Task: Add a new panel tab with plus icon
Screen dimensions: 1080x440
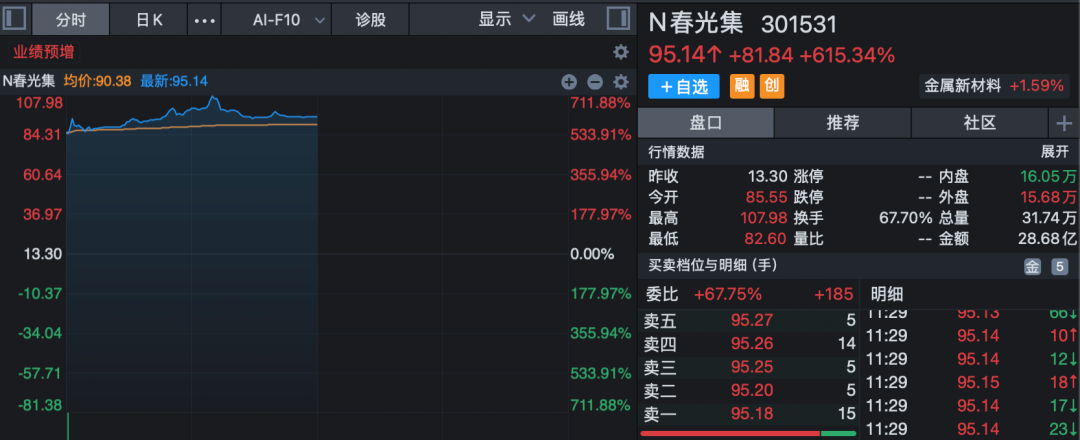Action: click(1064, 123)
